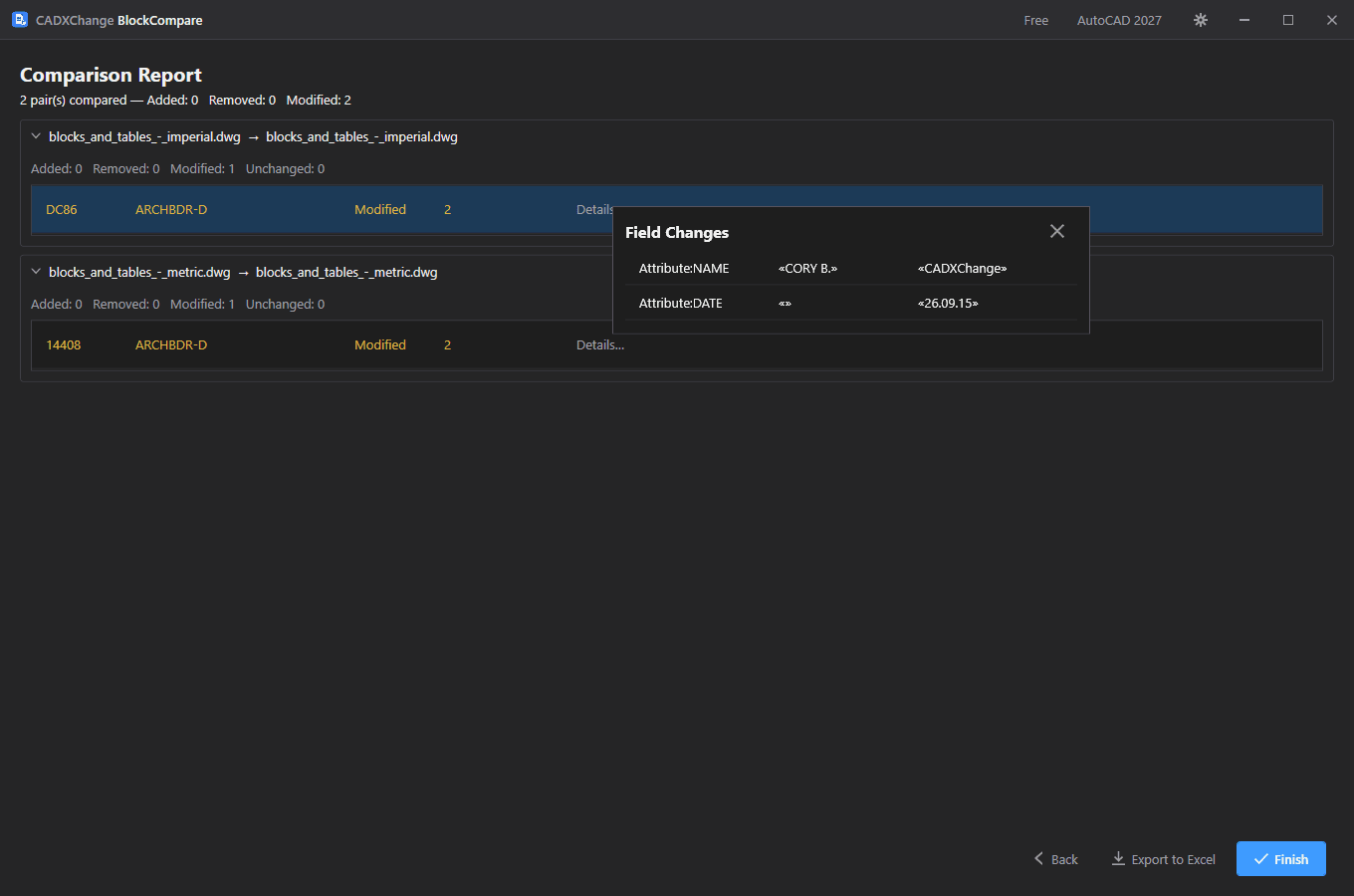Open Details for handle DC86 row
Screen dimensions: 1354x896
[x=595, y=209]
